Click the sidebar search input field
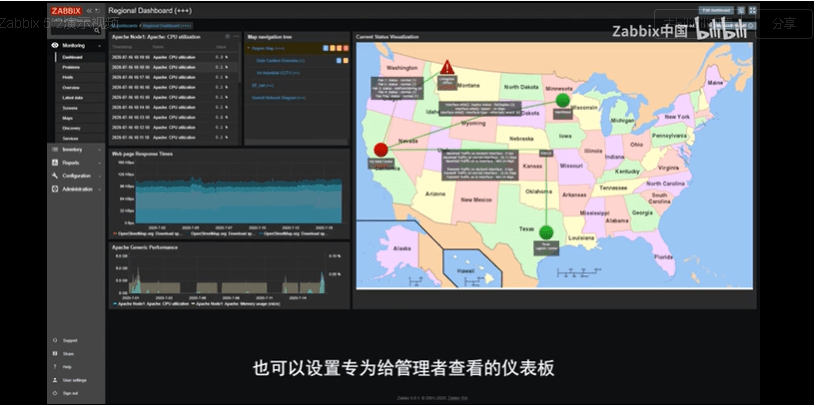Image resolution: width=814 pixels, height=405 pixels. tap(73, 29)
